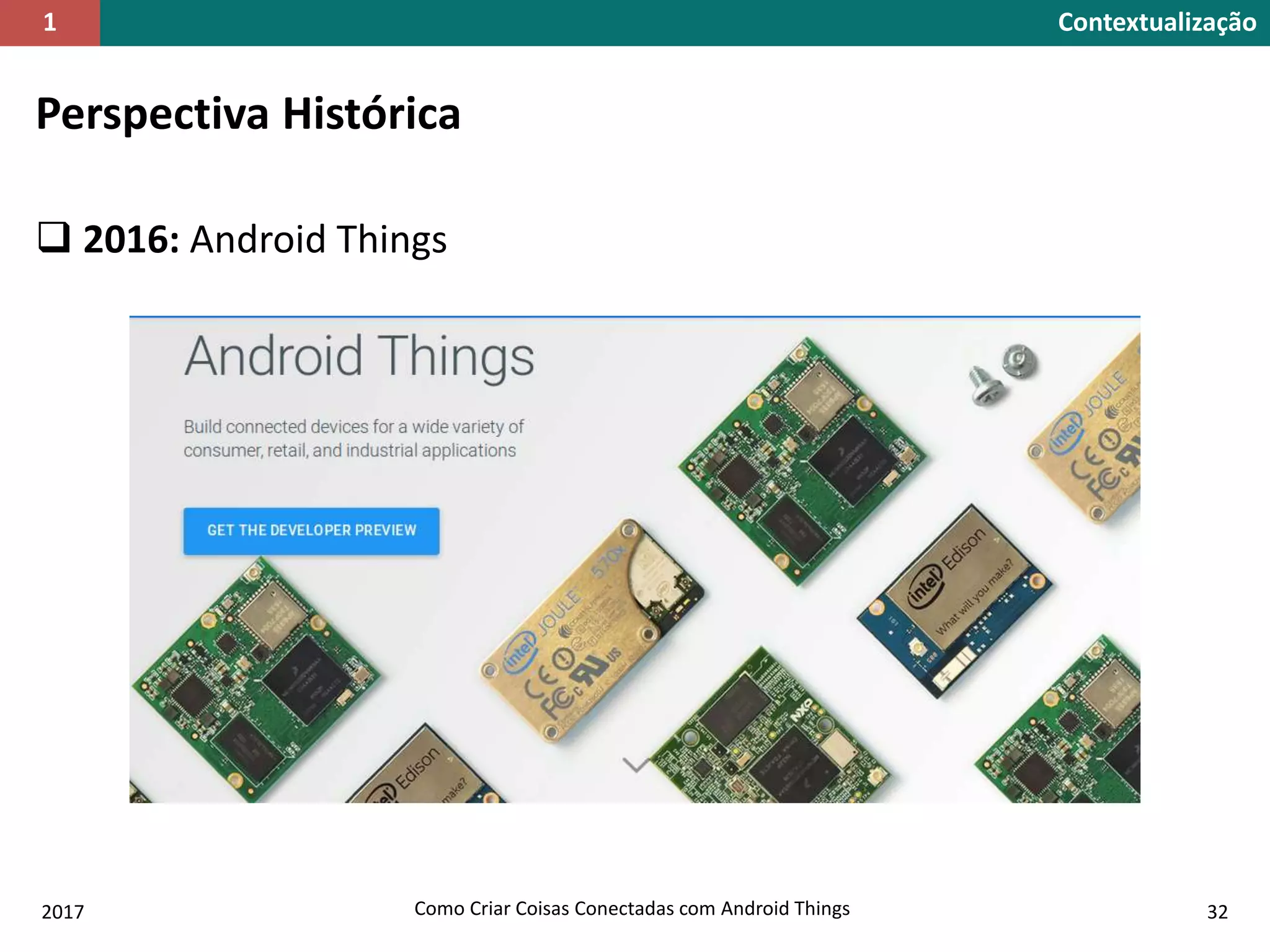1270x952 pixels.
Task: Click the 'Perspectiva Histórica' slide title
Action: point(248,114)
